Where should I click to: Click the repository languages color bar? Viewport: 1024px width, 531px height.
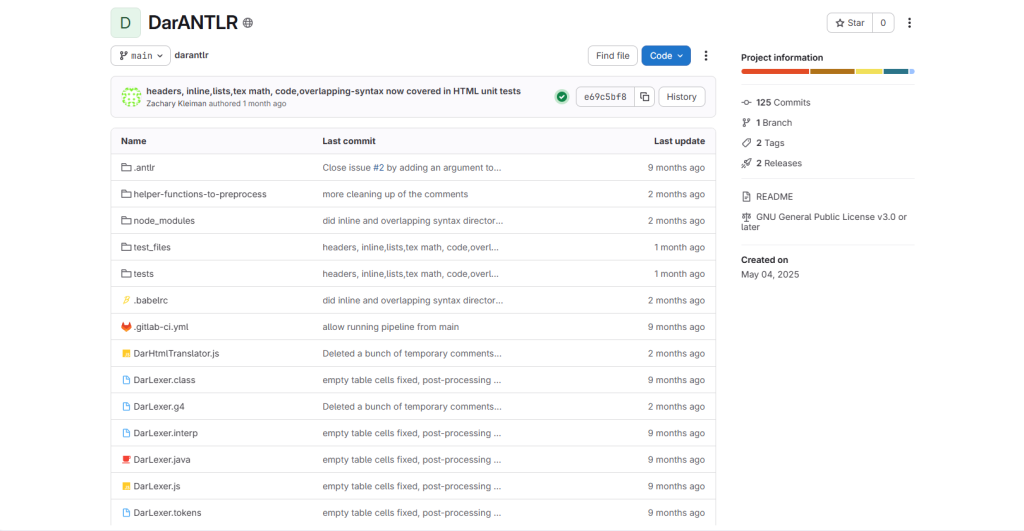826,71
